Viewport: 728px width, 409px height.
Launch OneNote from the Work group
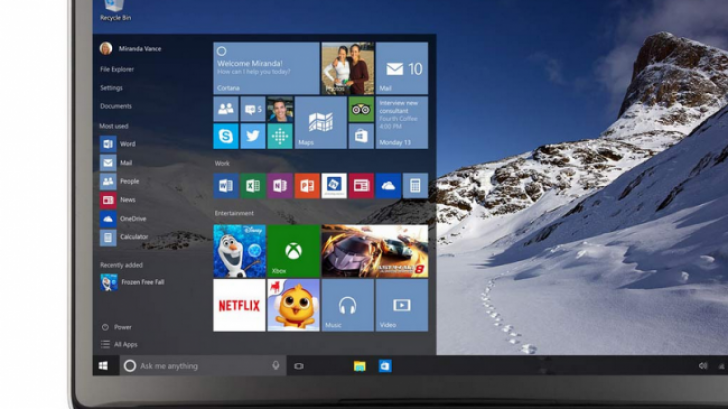[x=280, y=186]
